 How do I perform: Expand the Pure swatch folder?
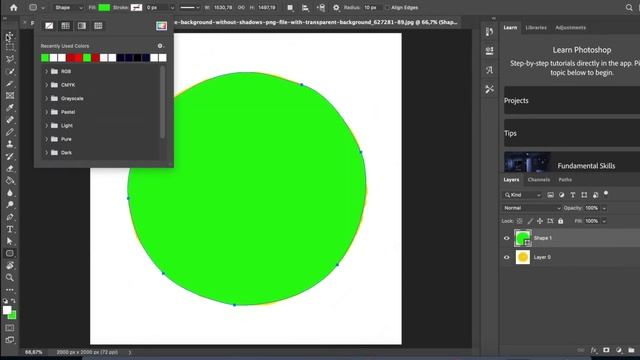coord(46,139)
